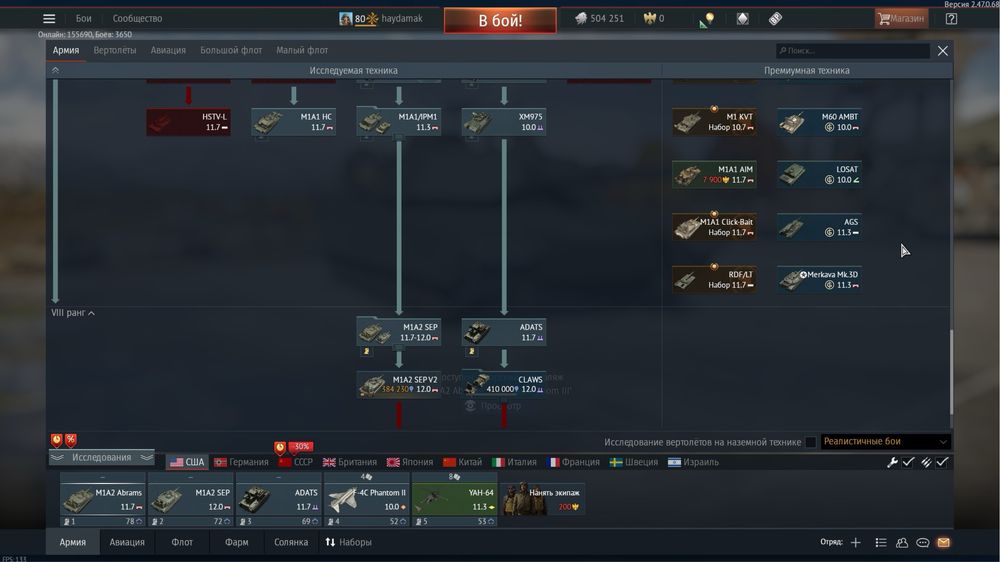The image size is (1000, 562).
Task: Select the M1A1 AIM premium card
Action: pyautogui.click(x=714, y=174)
